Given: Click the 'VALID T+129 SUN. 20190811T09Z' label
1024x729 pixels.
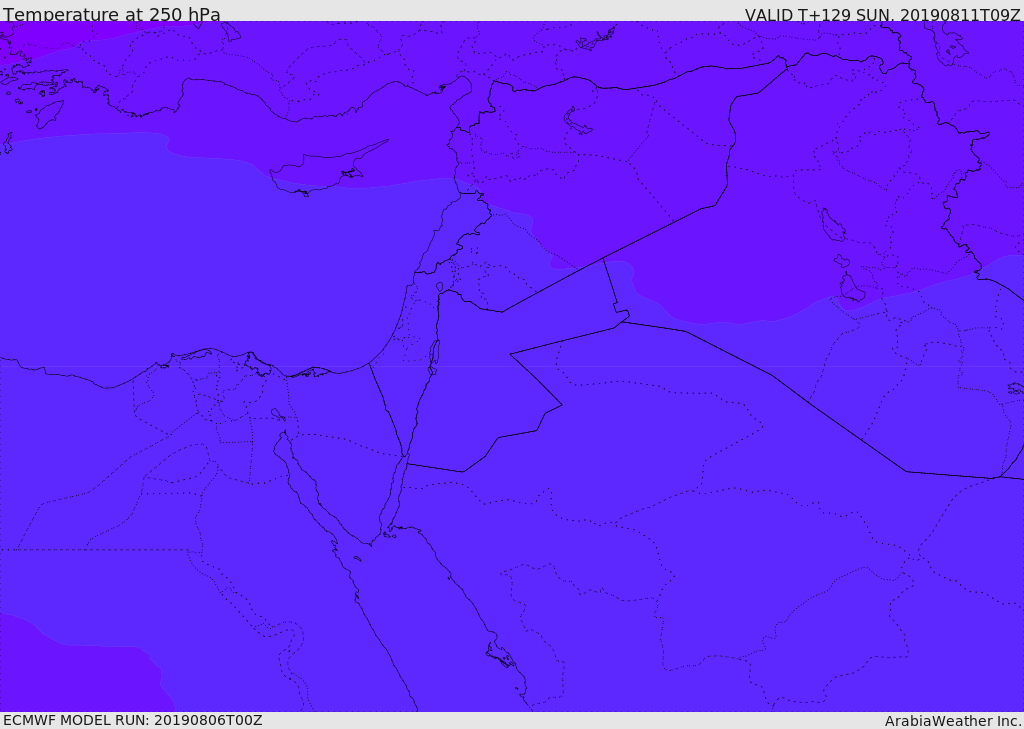Looking at the screenshot, I should [882, 14].
